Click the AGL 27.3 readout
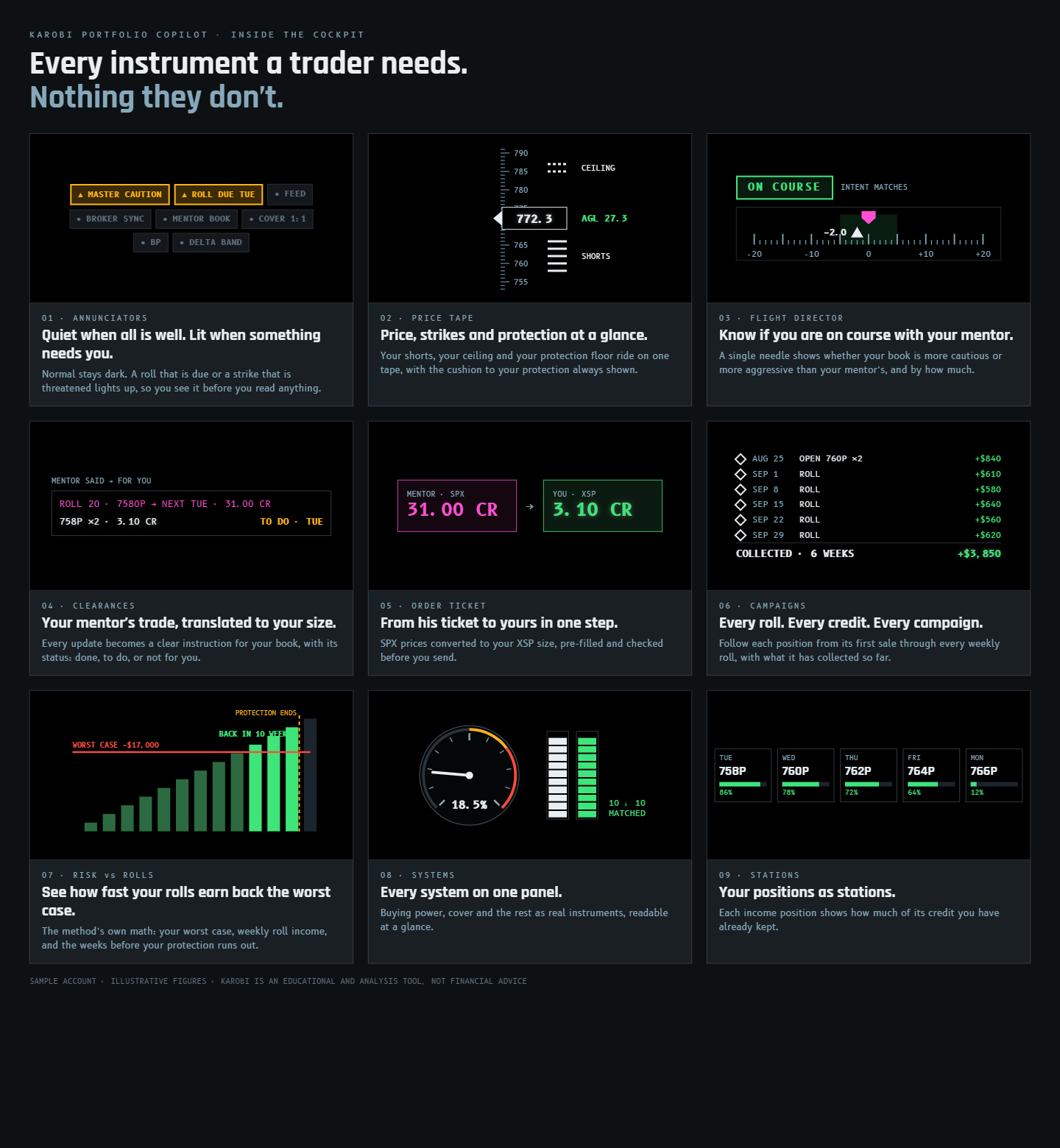The width and height of the screenshot is (1060, 1148). tap(604, 219)
